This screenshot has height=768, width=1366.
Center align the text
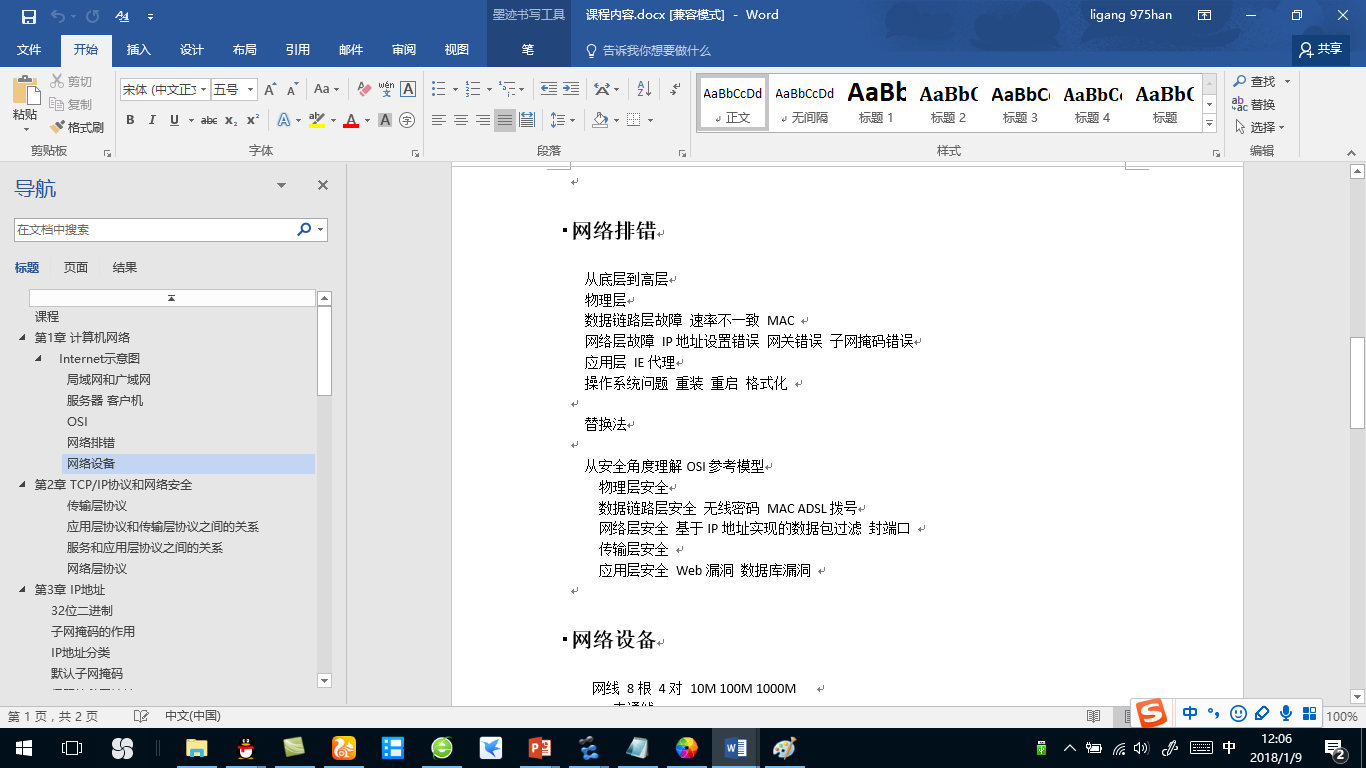tap(461, 120)
